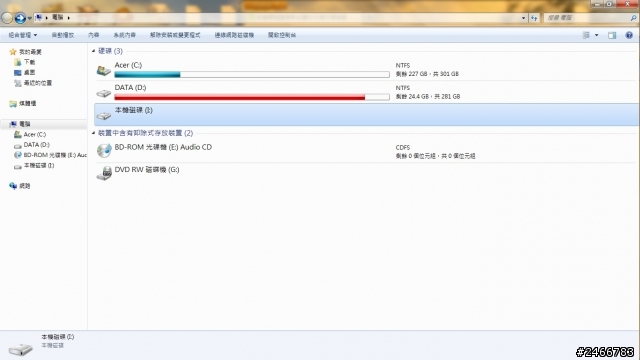The width and height of the screenshot is (640, 360).
Task: Open the recent pages arrow beside navigation buttons
Action: click(29, 18)
